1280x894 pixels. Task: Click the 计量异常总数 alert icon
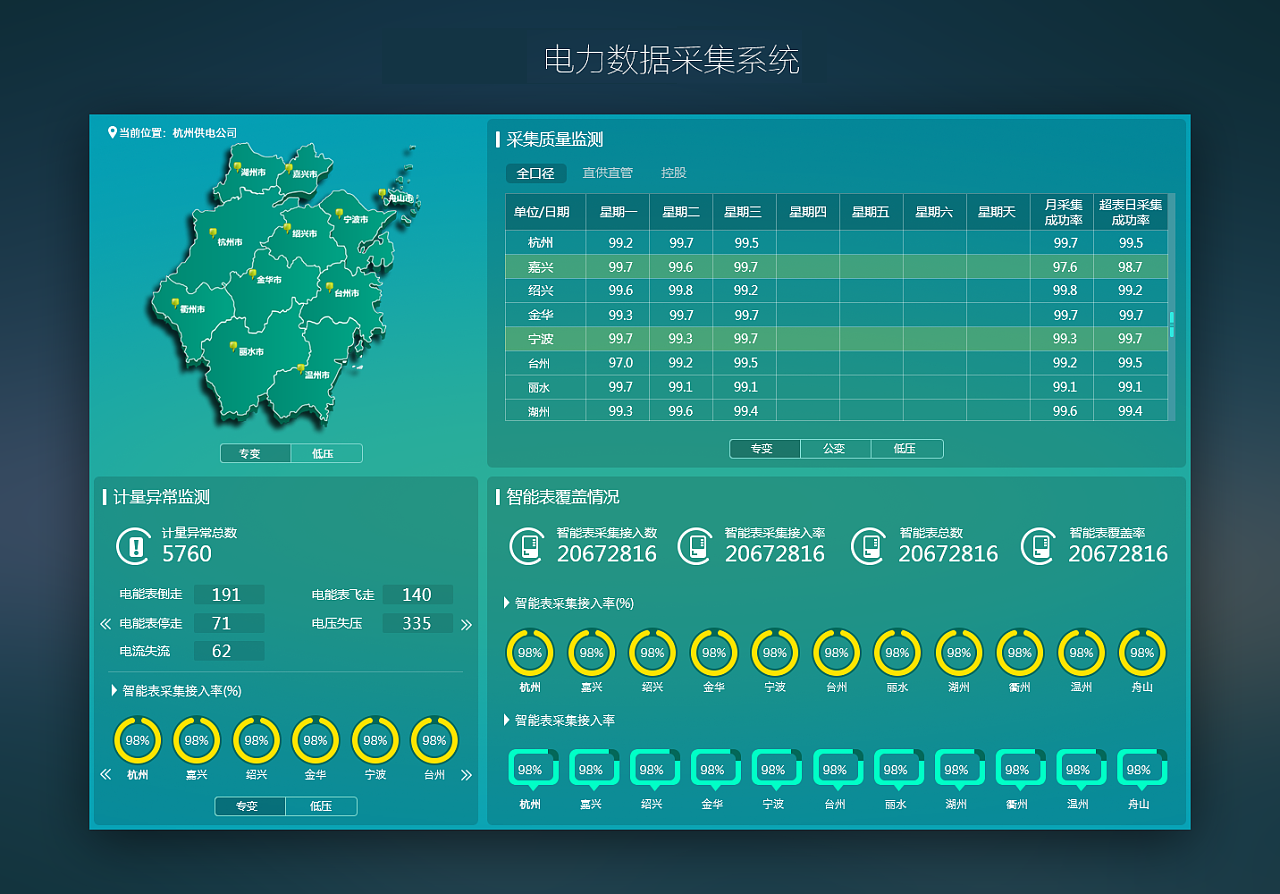tap(133, 546)
